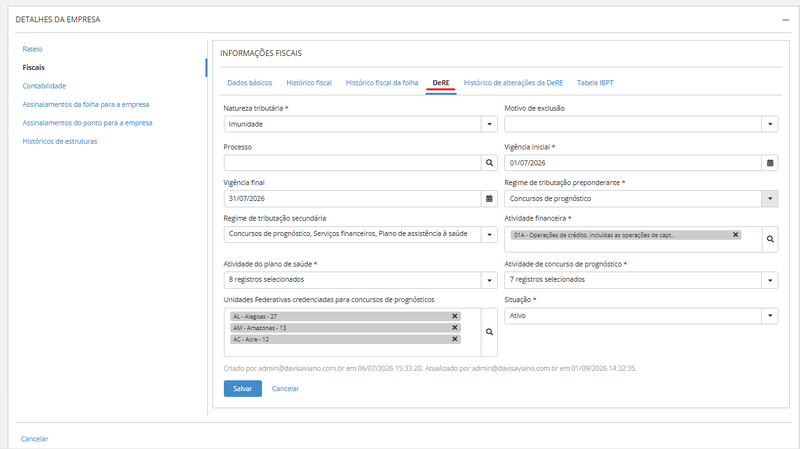Go to the Contabilidade sidebar section
The image size is (800, 449).
pyautogui.click(x=44, y=86)
